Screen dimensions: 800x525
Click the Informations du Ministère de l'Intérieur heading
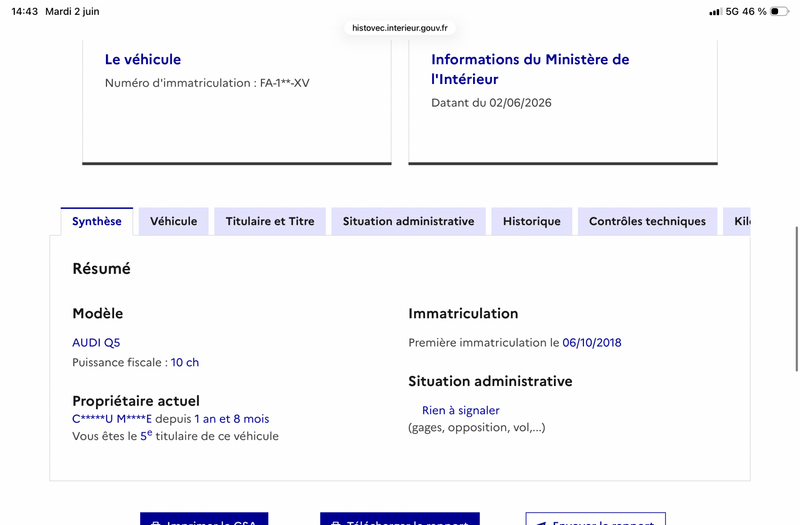pos(530,69)
